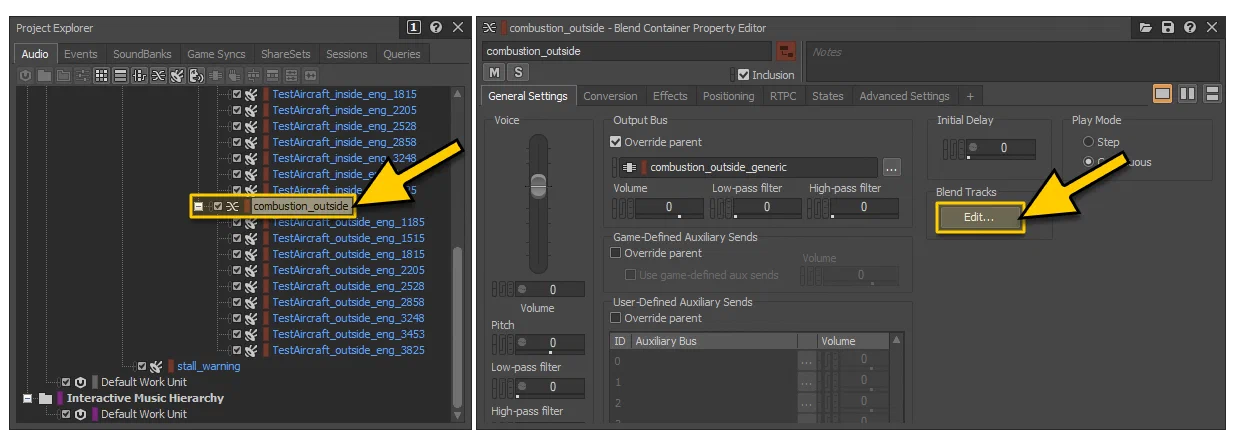Open the ShareSets tab
Screen dimensions: 1236x446
tap(285, 54)
